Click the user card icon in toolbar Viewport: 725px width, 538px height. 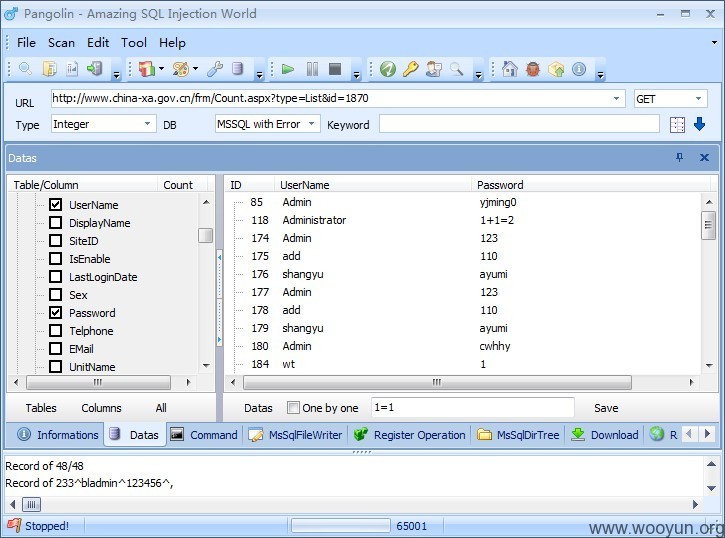(434, 69)
